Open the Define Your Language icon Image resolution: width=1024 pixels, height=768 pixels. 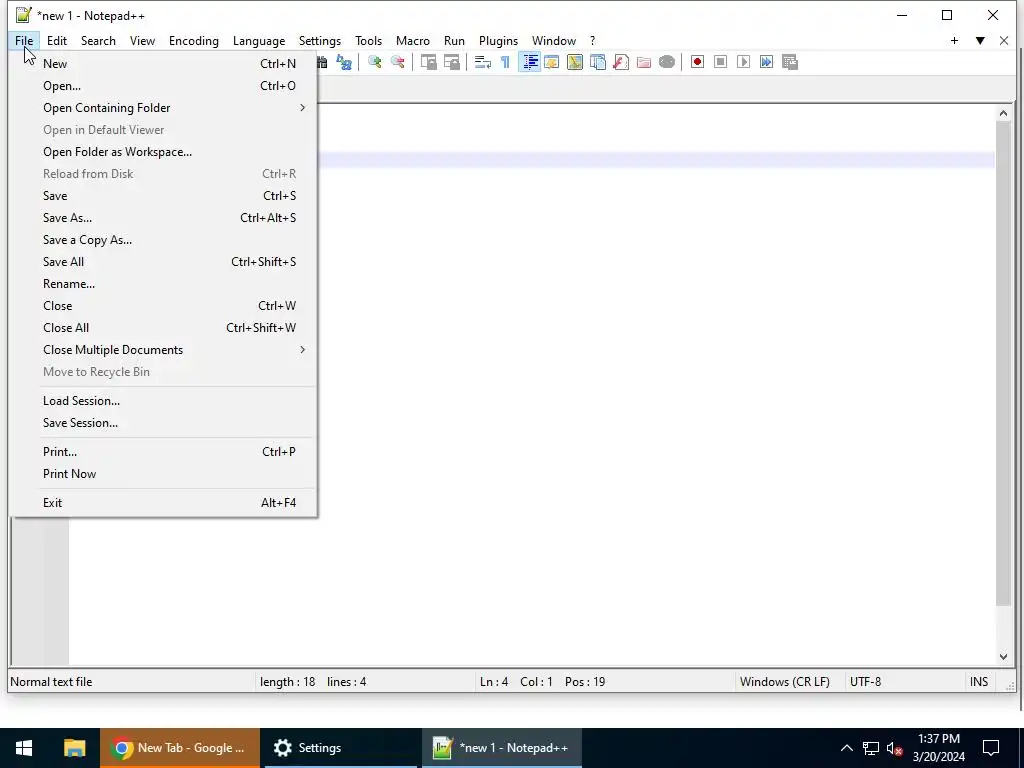click(552, 62)
